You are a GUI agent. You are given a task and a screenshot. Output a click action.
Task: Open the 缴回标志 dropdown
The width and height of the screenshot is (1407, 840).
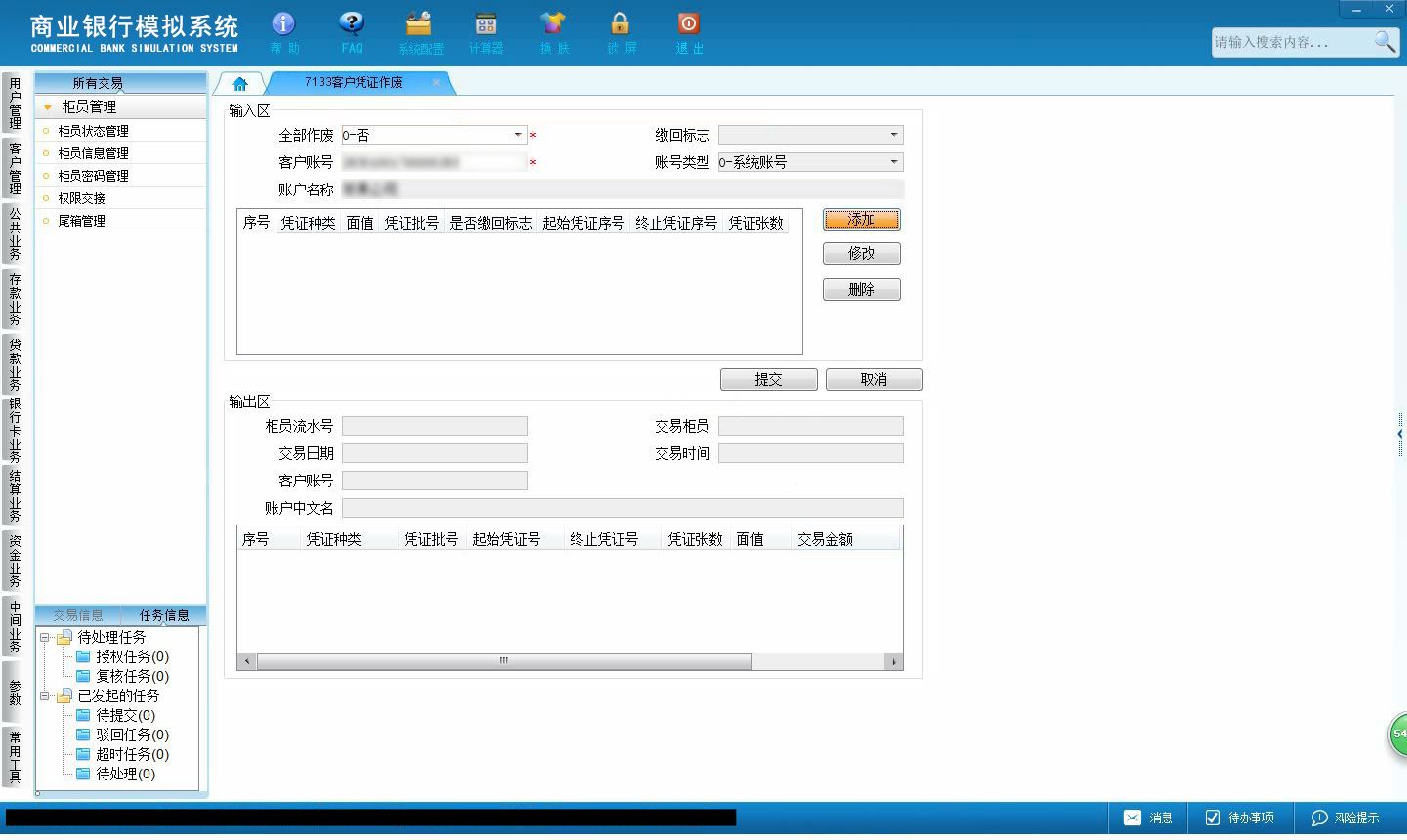tap(893, 135)
